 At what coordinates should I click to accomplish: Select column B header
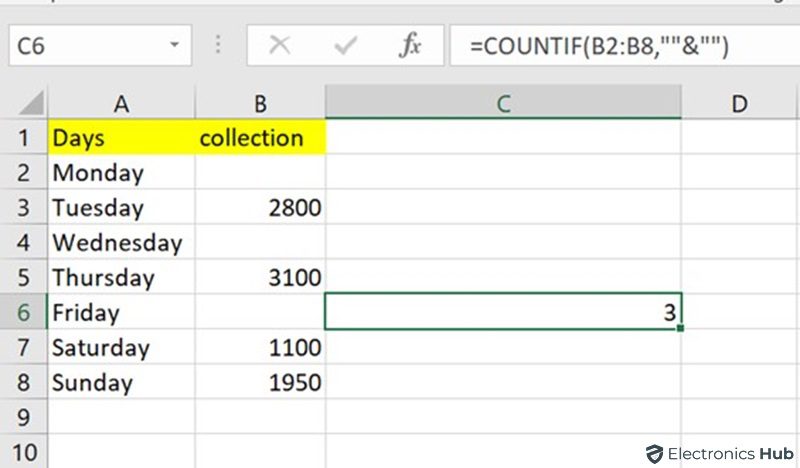(260, 104)
